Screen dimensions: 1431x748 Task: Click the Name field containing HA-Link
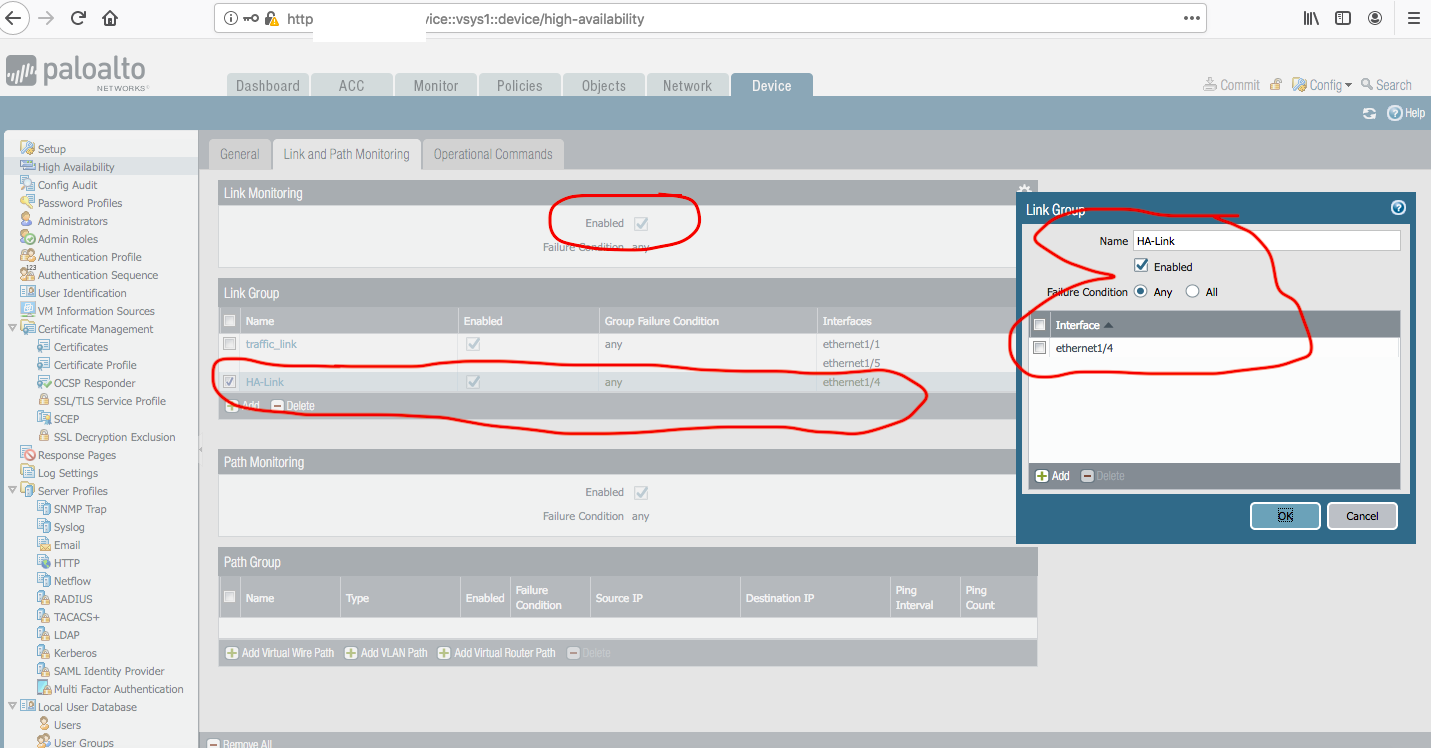click(x=1266, y=241)
